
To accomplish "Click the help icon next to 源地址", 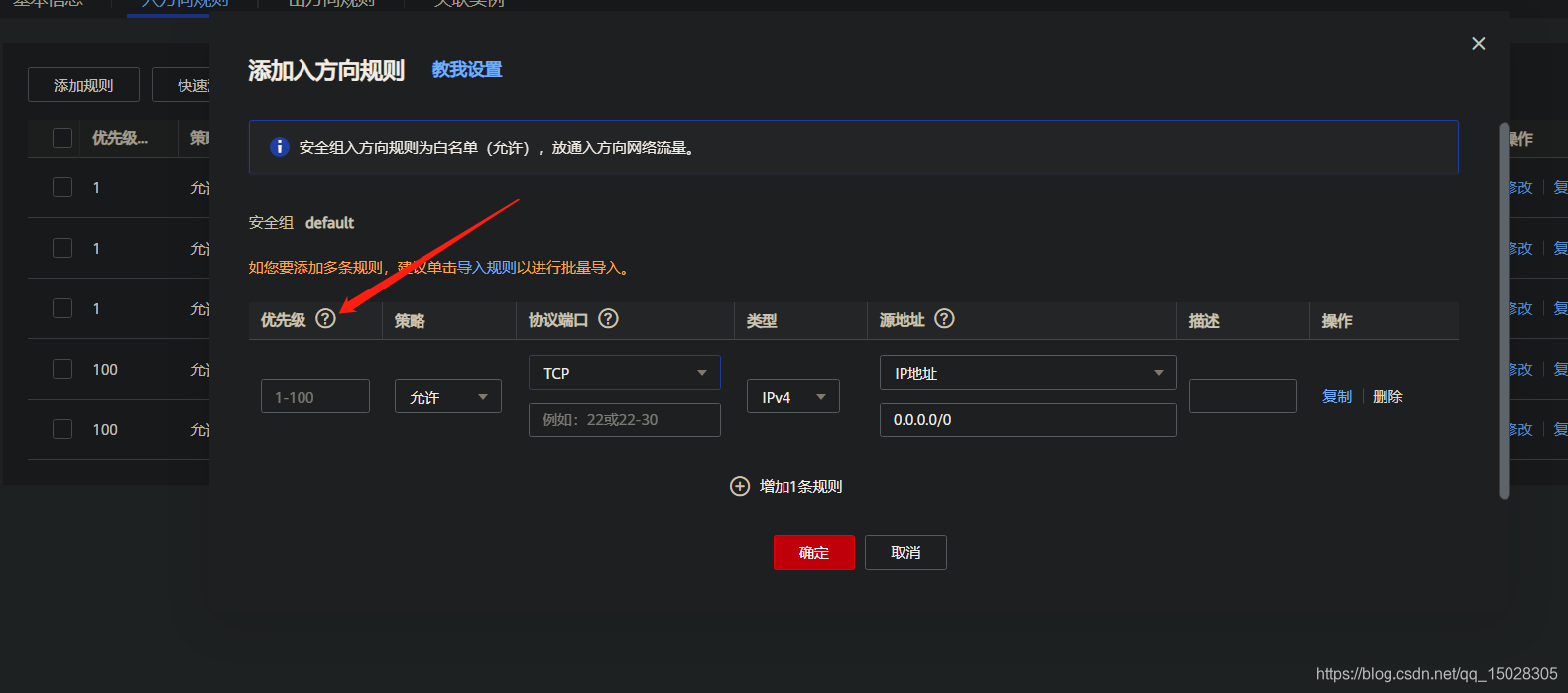I will [x=944, y=319].
